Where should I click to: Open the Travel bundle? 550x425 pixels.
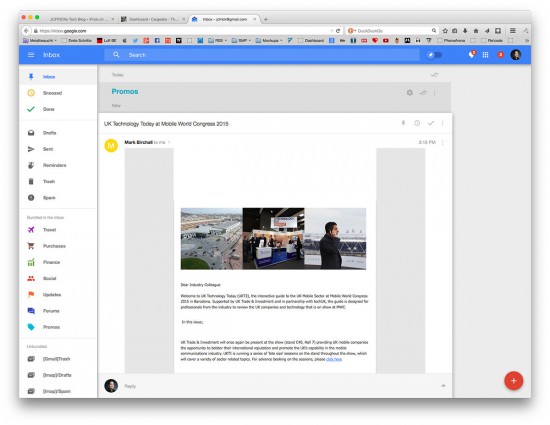coord(58,230)
